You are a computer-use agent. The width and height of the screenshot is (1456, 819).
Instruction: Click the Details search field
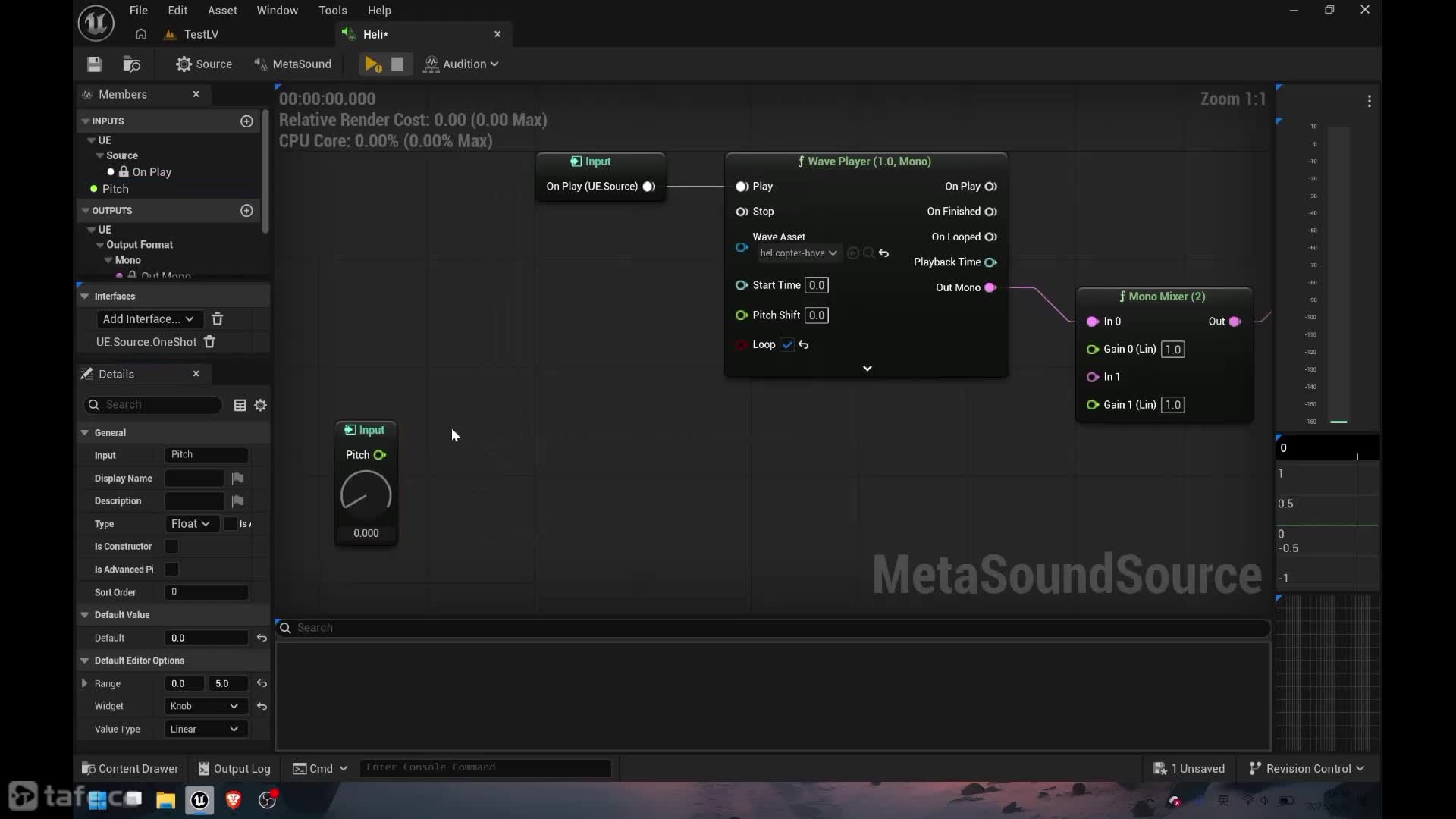tap(153, 406)
